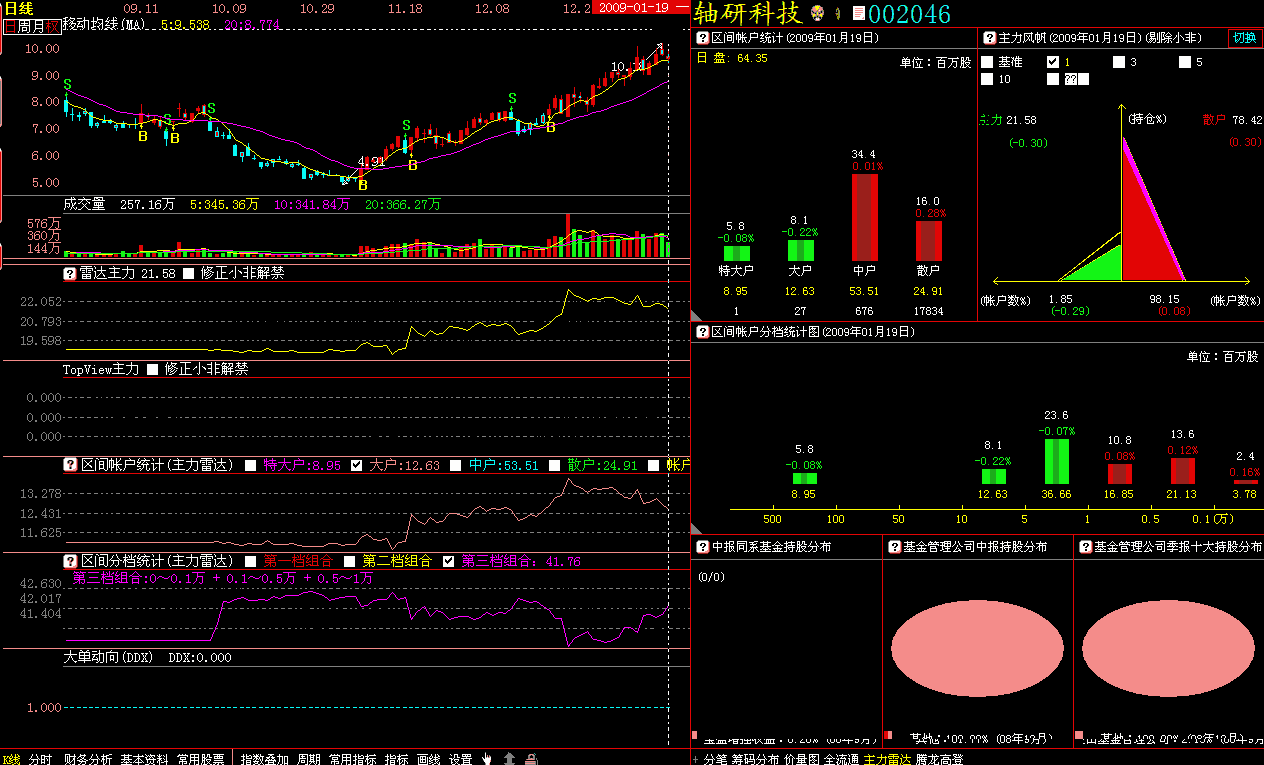Toggle the 权 adjustment option
The width and height of the screenshot is (1264, 765).
(x=52, y=27)
